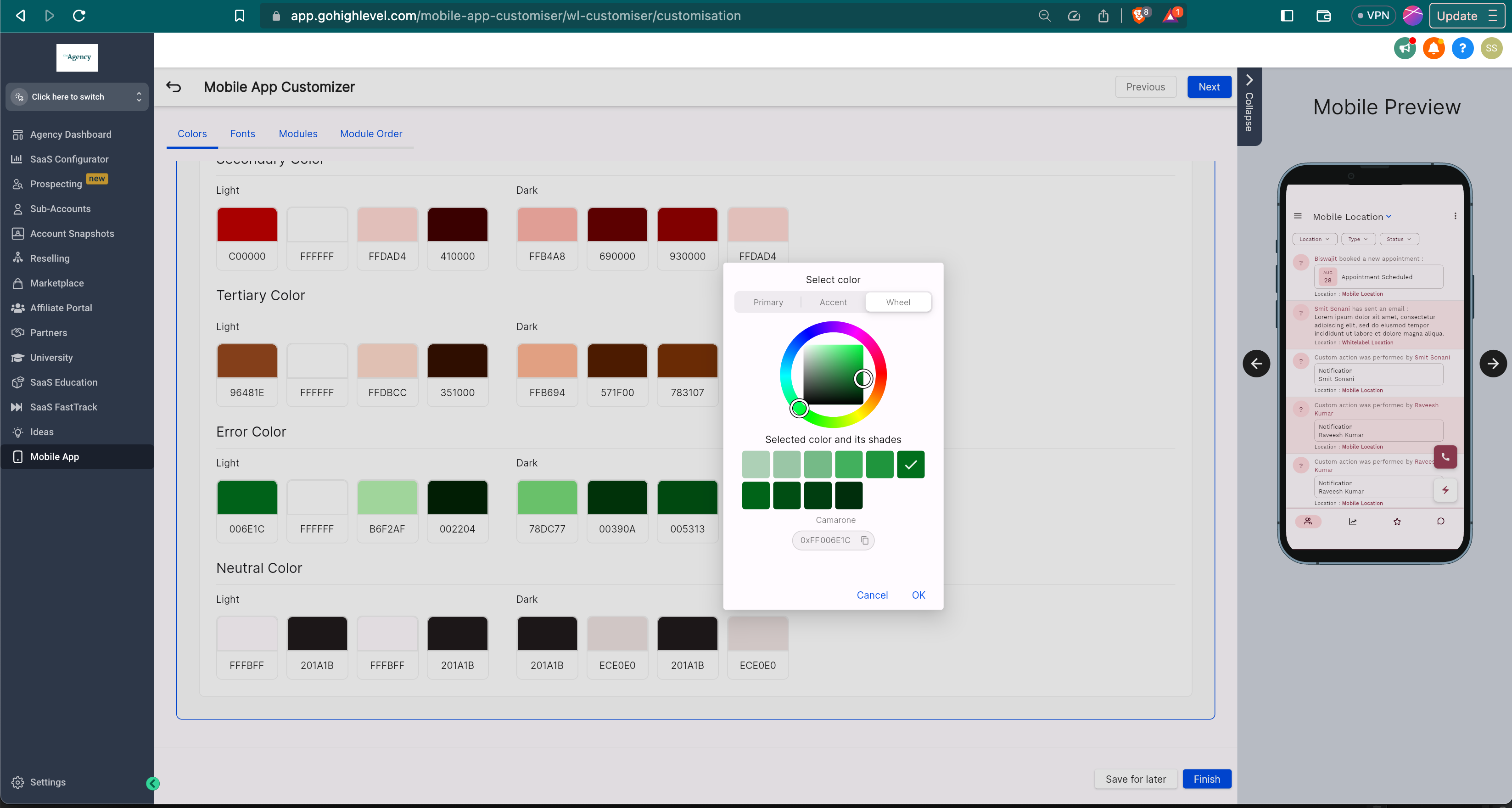Open announcements megaphone icon
Image resolution: width=1512 pixels, height=808 pixels.
pyautogui.click(x=1405, y=48)
